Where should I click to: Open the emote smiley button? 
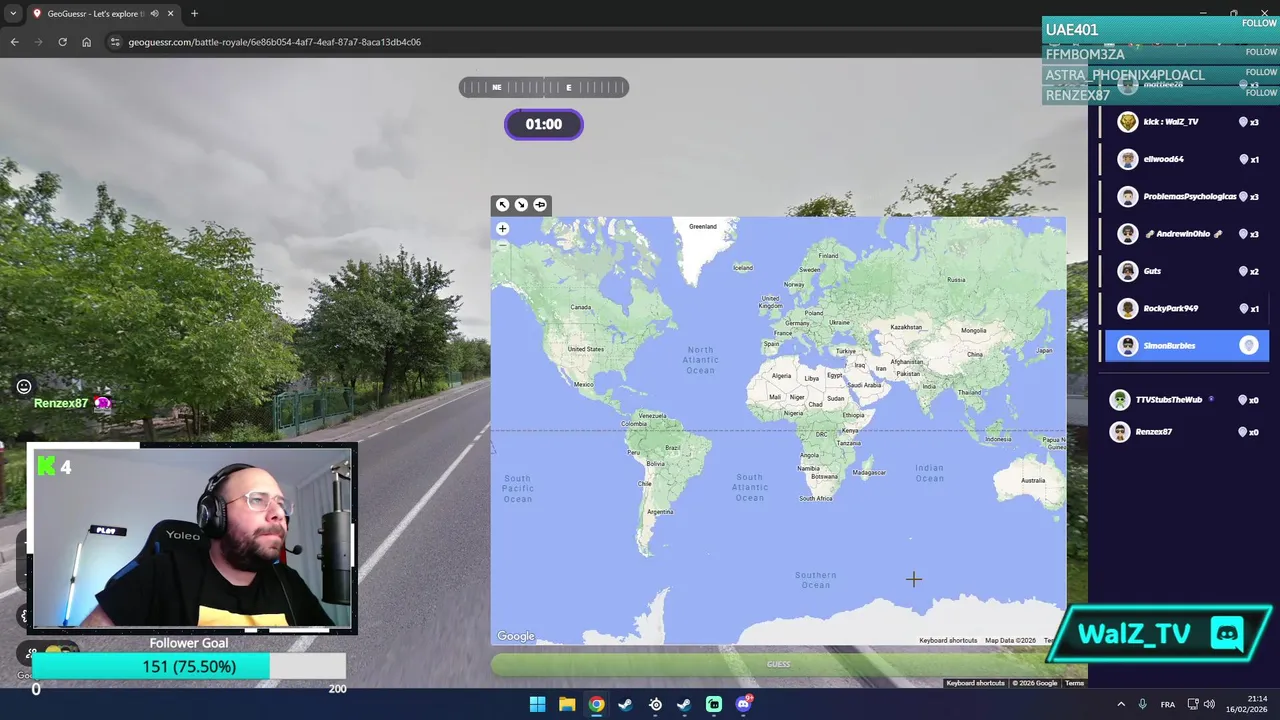tap(24, 386)
